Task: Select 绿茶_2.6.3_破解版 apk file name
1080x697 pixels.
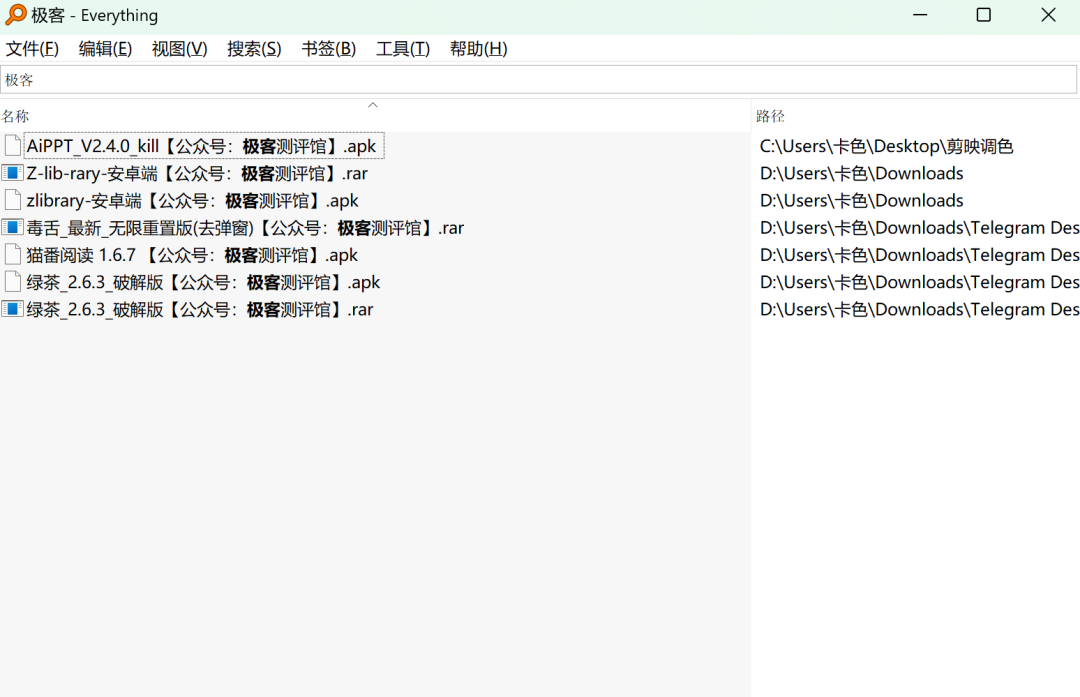Action: (203, 282)
